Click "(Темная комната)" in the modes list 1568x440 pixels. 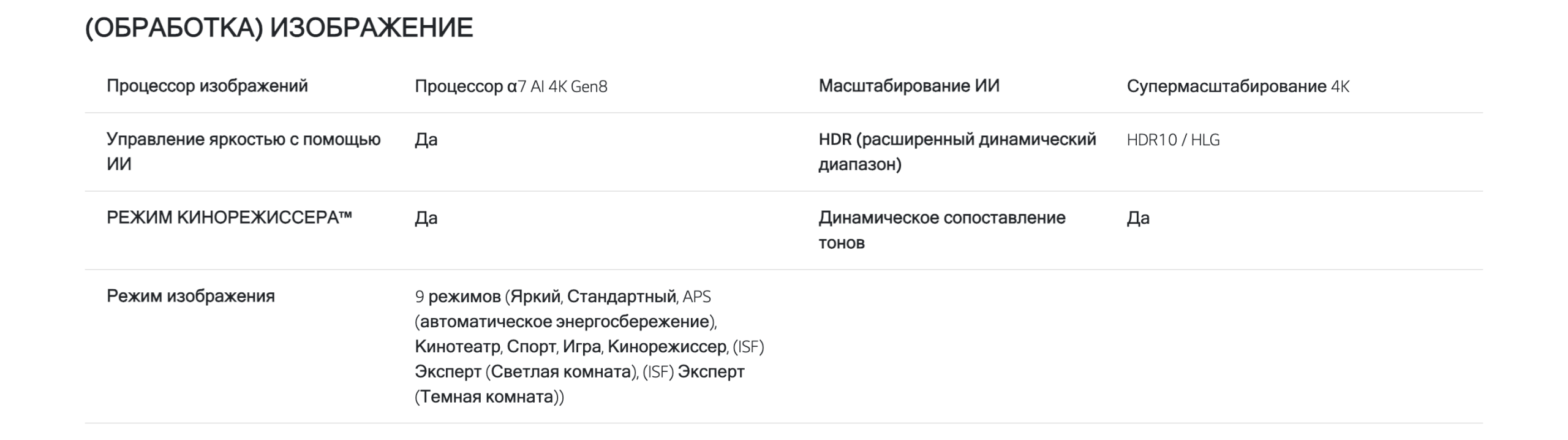point(488,397)
